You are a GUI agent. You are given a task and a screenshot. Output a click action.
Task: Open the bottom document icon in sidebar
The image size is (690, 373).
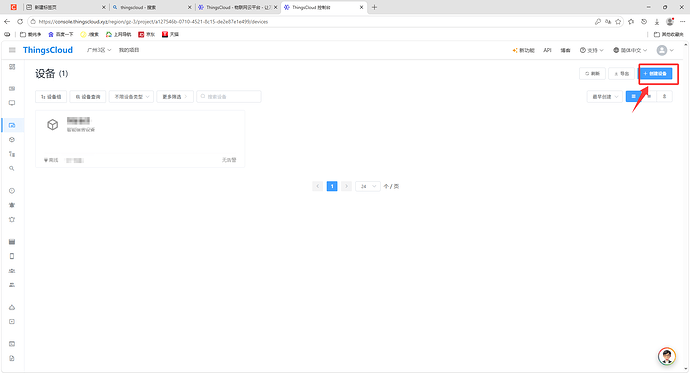point(12,358)
